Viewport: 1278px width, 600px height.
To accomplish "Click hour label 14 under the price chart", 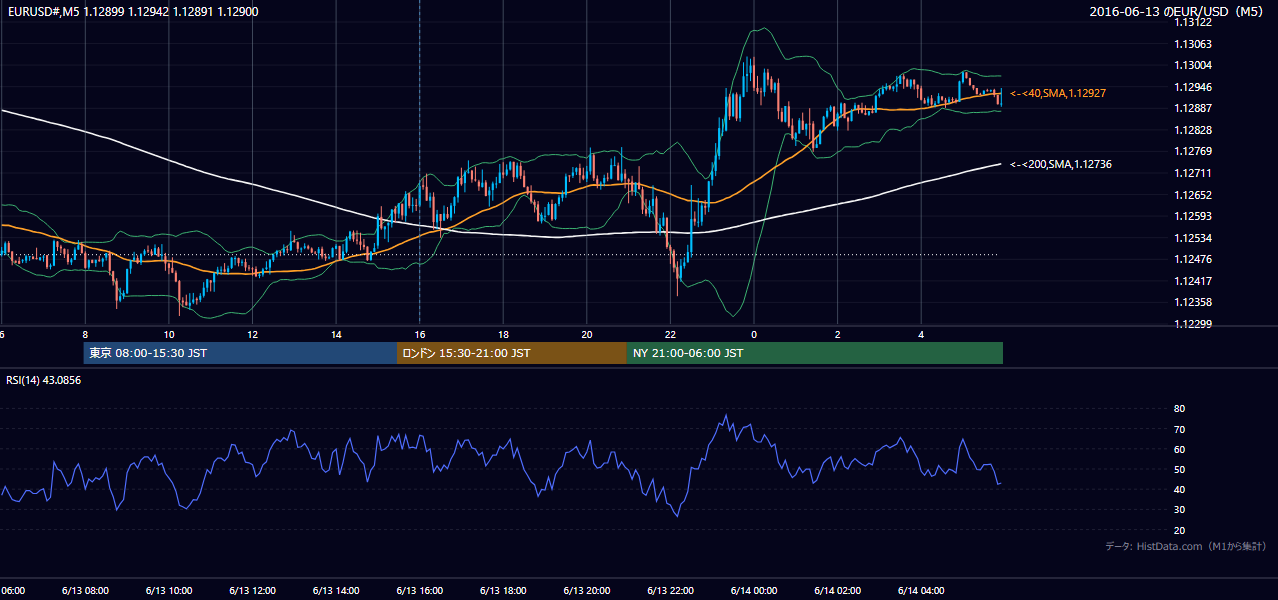I will [x=336, y=335].
